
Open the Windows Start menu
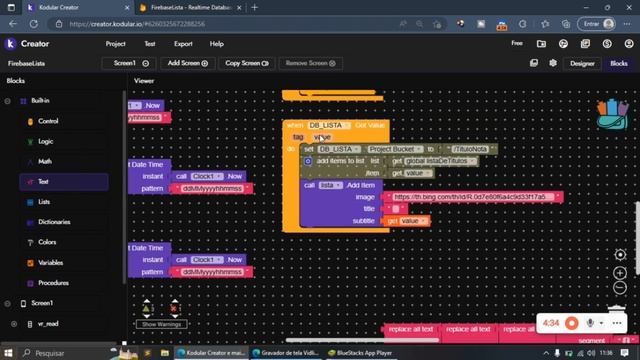pos(8,353)
